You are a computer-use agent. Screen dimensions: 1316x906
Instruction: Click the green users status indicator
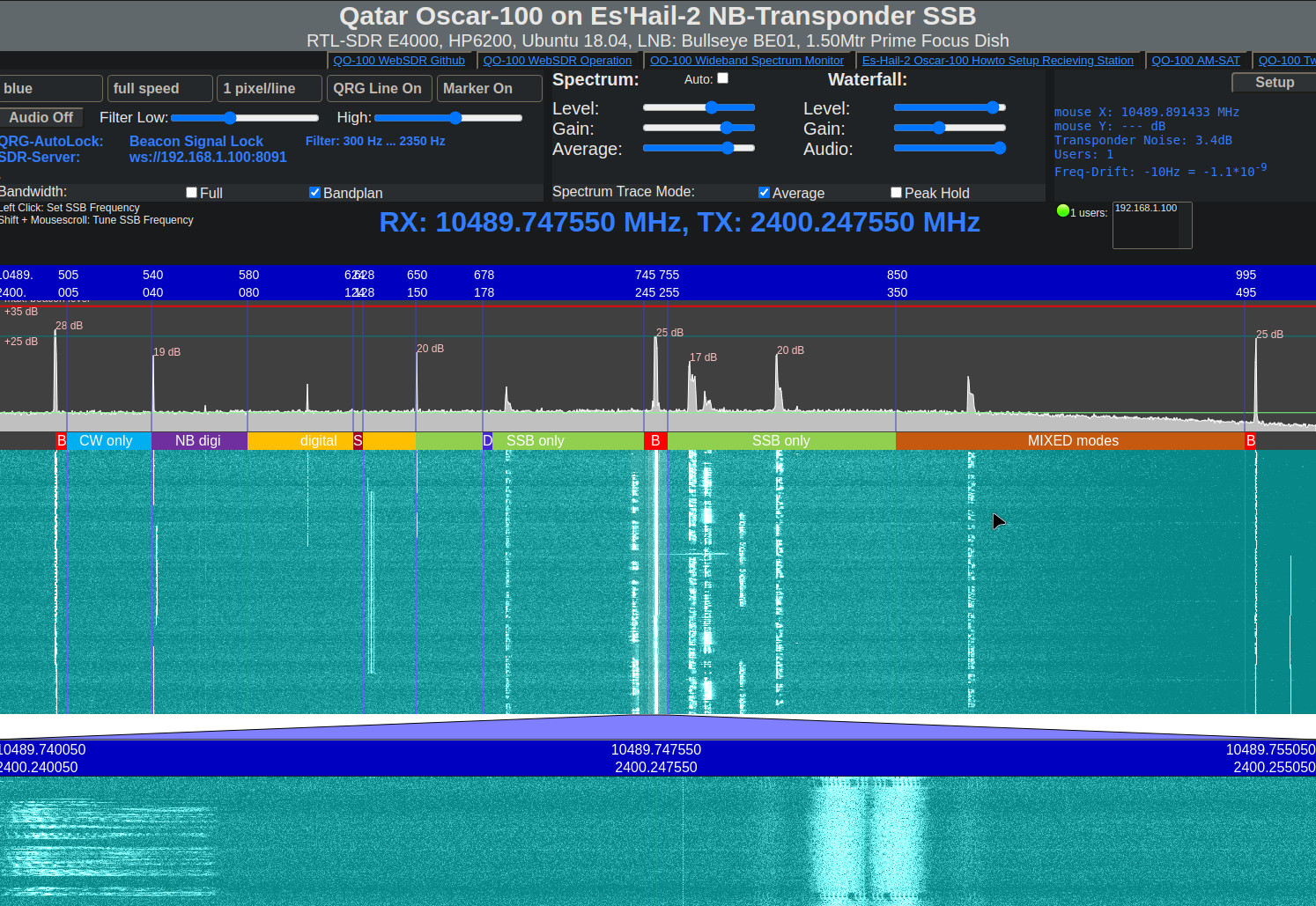(x=1062, y=210)
